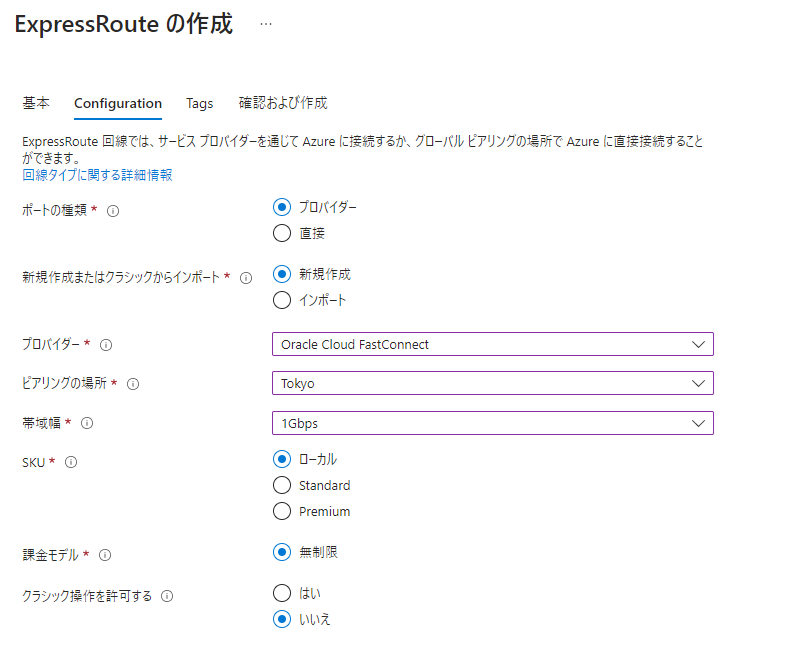Click info icon beside プロバイダー label
Image resolution: width=789 pixels, height=667 pixels.
106,345
